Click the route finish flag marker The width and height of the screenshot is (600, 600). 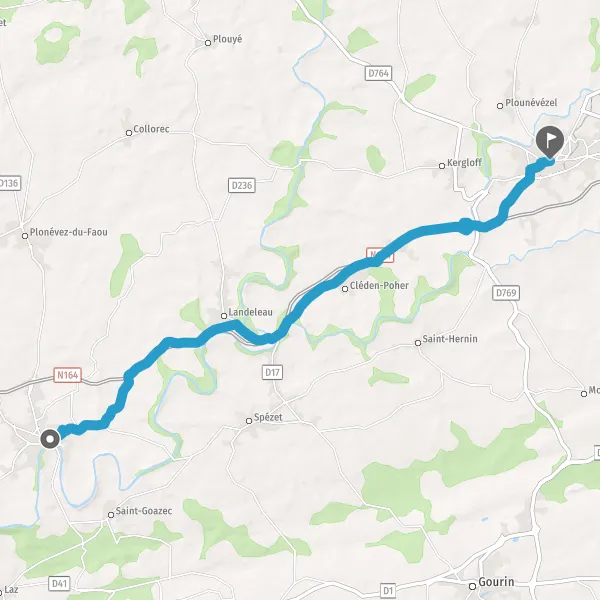click(550, 142)
